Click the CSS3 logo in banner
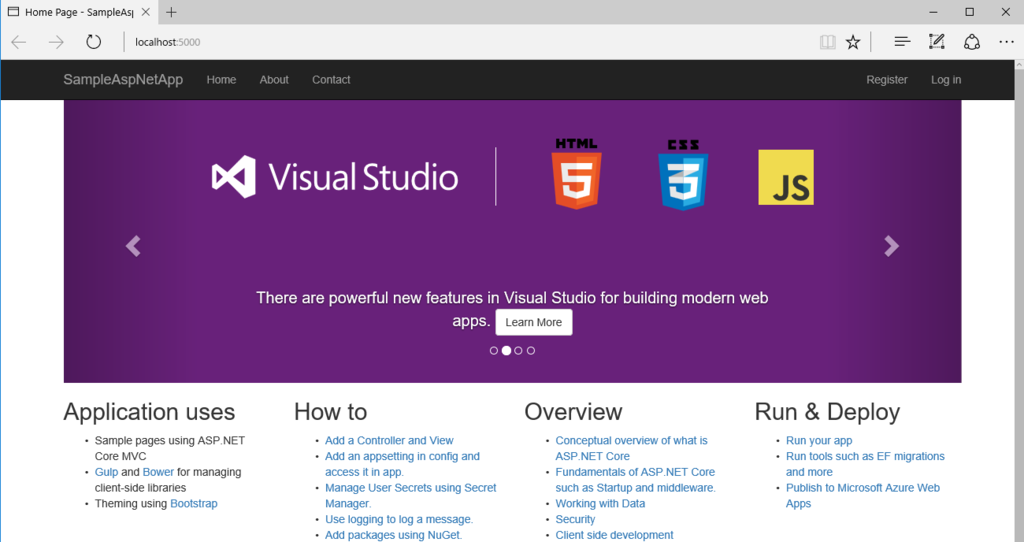This screenshot has width=1024, height=542. click(x=683, y=174)
